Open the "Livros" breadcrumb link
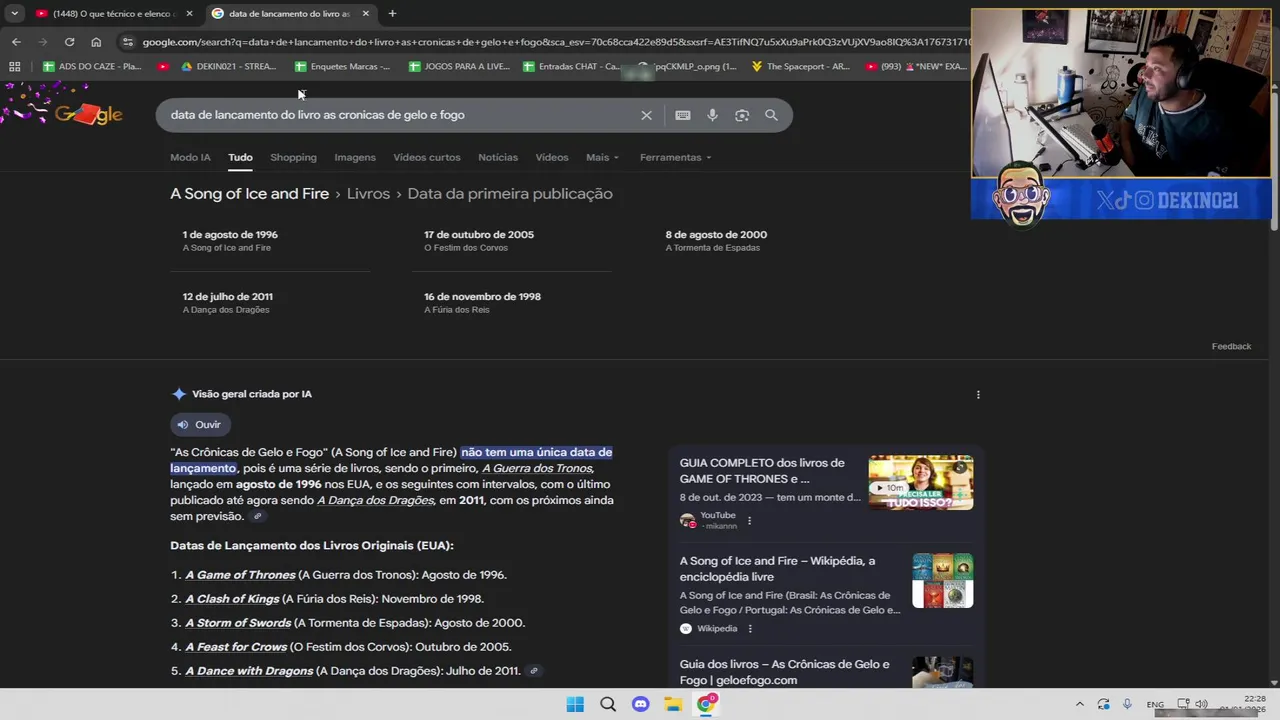The image size is (1280, 720). (368, 194)
